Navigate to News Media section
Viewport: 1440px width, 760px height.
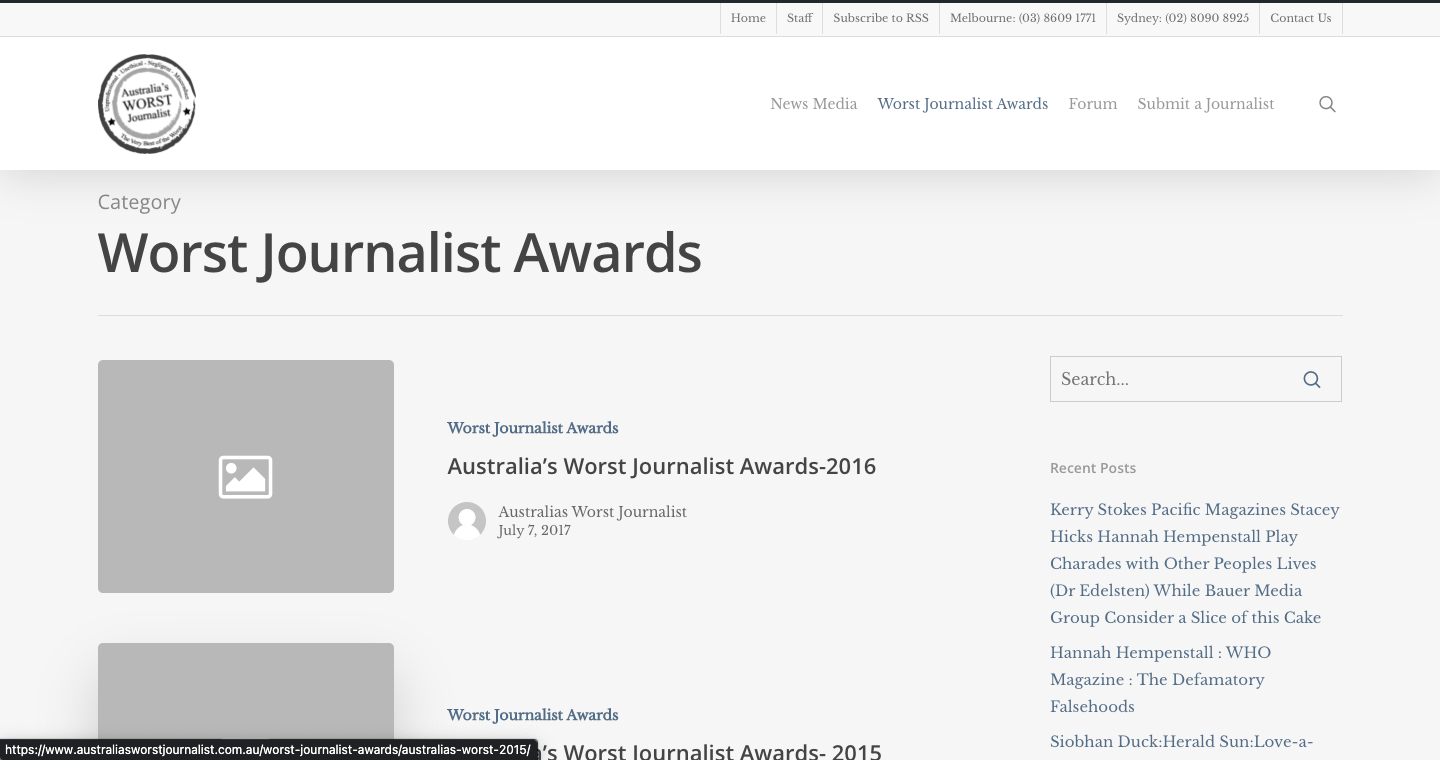814,104
